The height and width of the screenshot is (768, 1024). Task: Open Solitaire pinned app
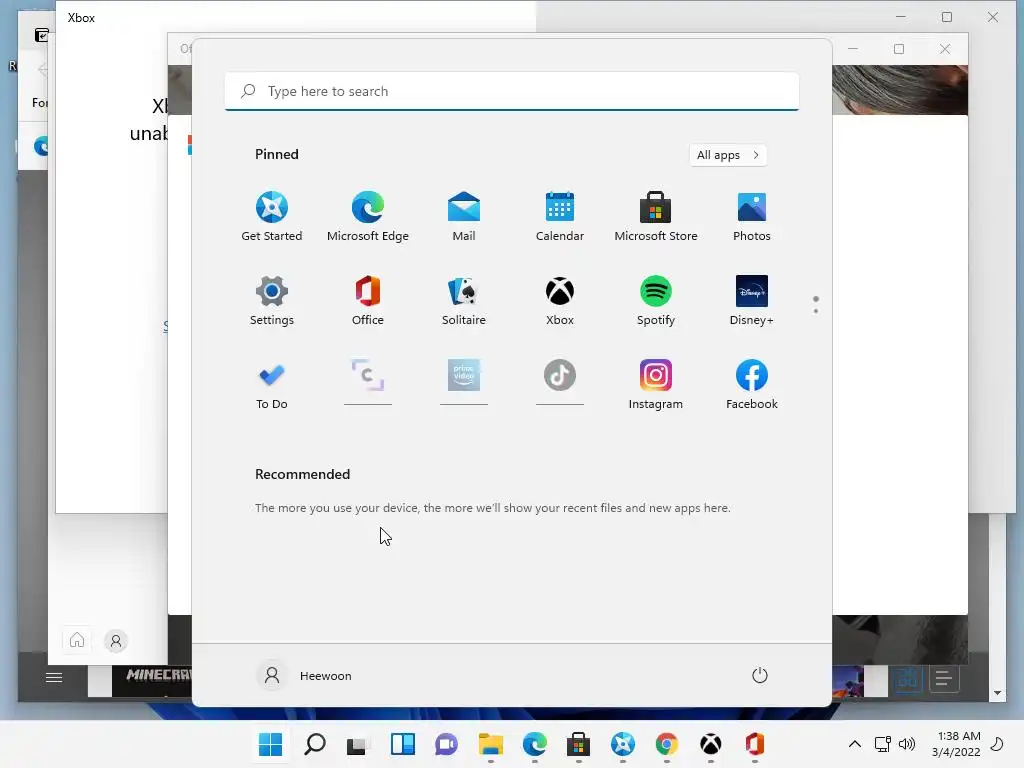pyautogui.click(x=464, y=300)
